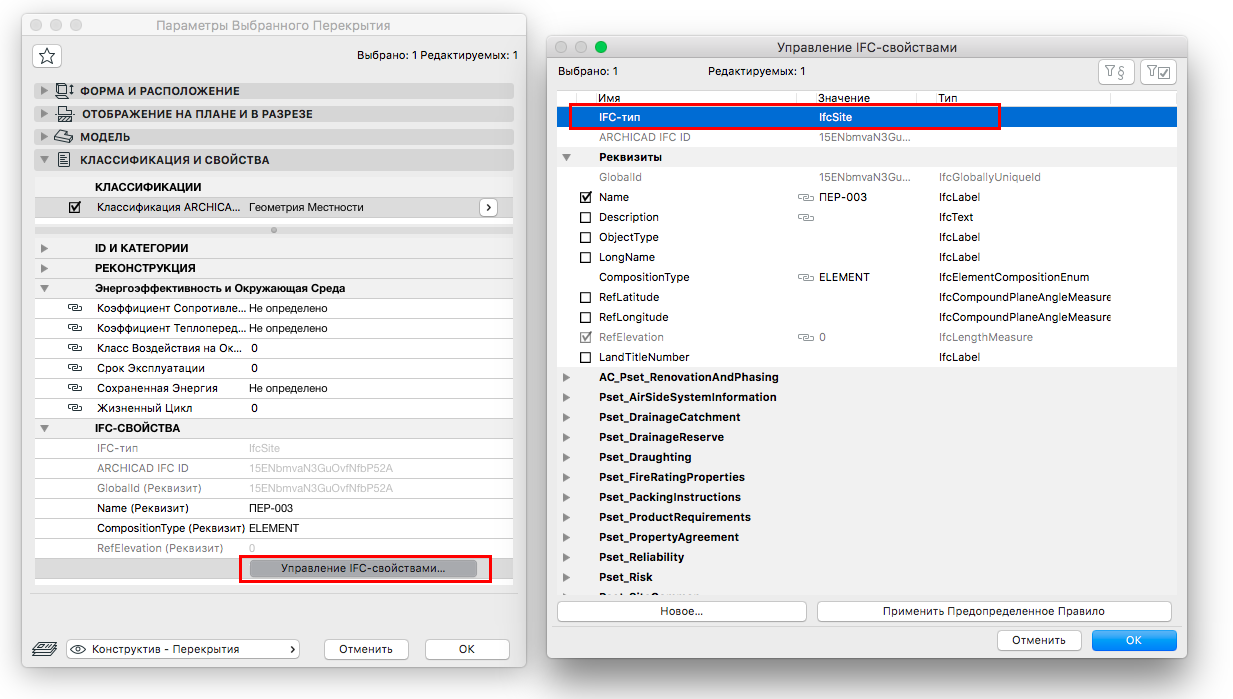Click OK in Параметры Перекрытия window

(x=467, y=649)
